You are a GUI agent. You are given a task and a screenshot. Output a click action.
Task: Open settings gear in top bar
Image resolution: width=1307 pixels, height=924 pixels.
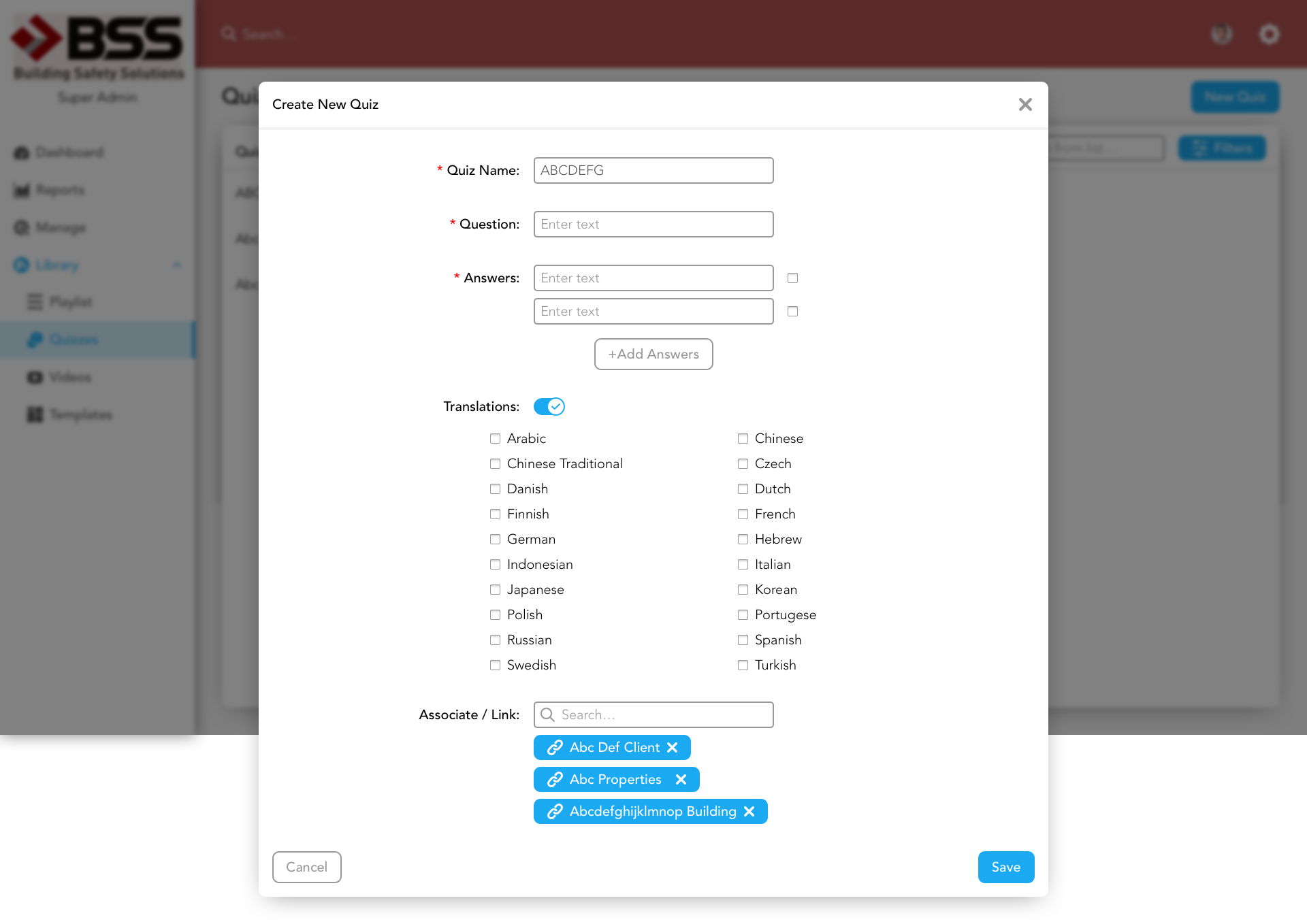1269,34
